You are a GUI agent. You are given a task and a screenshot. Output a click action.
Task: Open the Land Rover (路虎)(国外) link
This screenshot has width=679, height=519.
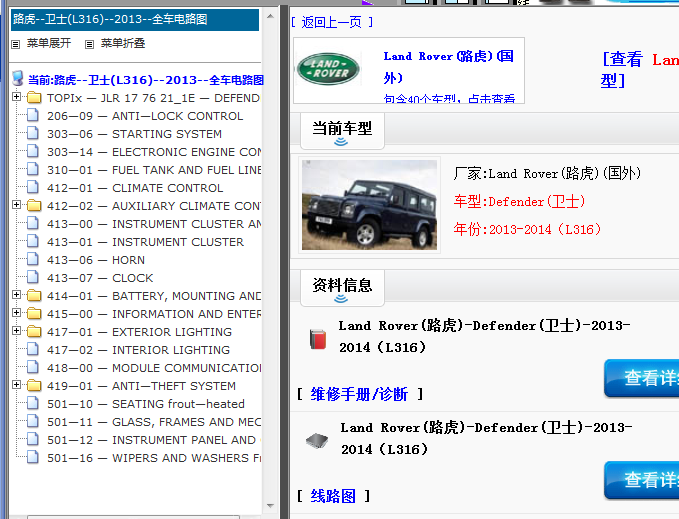(x=449, y=67)
